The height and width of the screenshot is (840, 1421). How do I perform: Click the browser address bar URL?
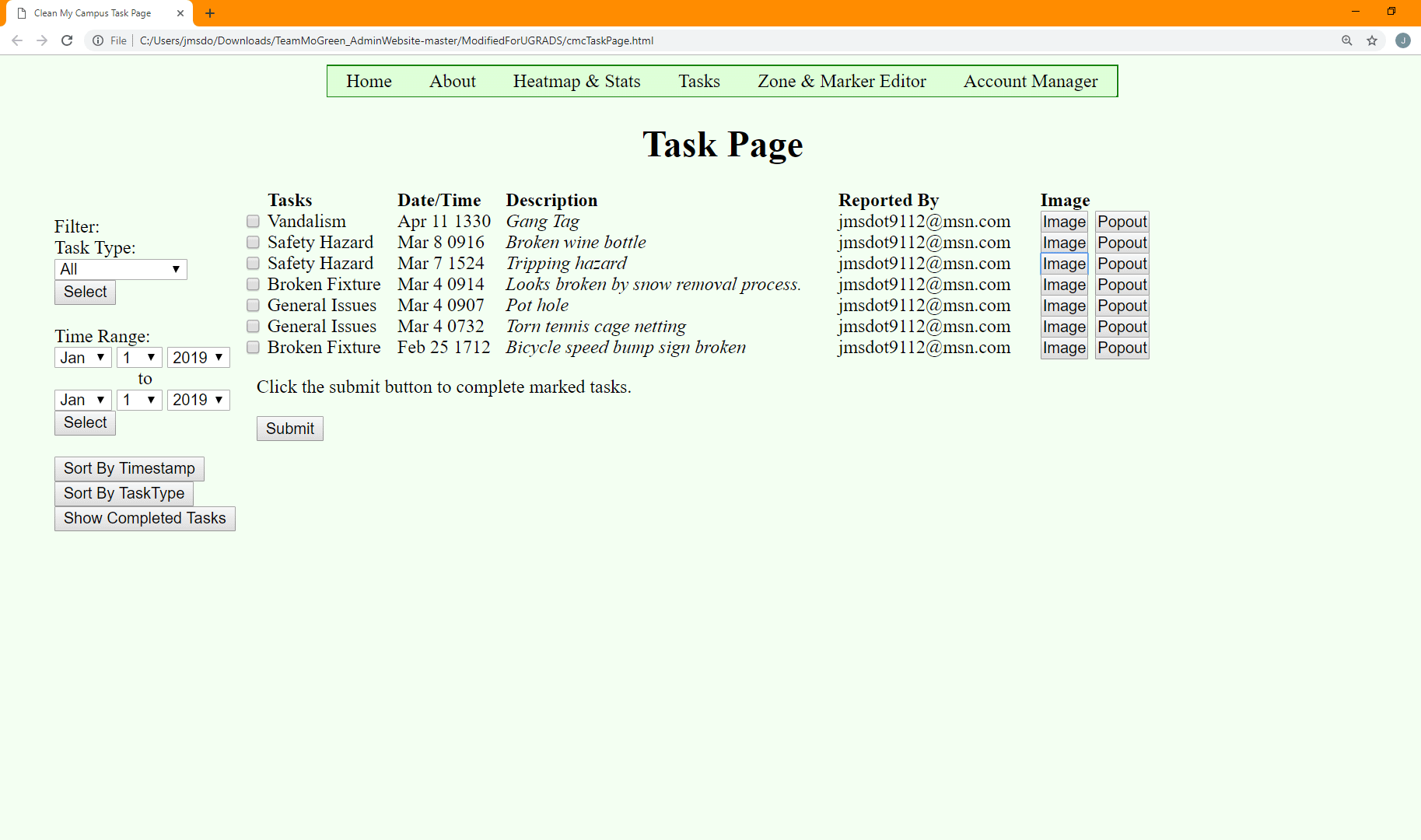pos(397,40)
